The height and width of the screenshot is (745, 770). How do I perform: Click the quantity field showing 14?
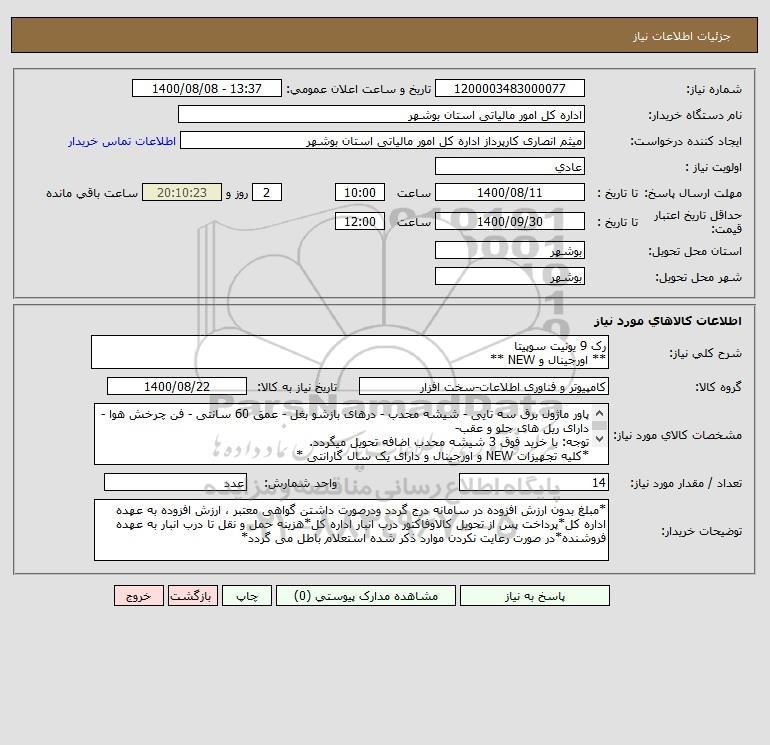[x=534, y=482]
